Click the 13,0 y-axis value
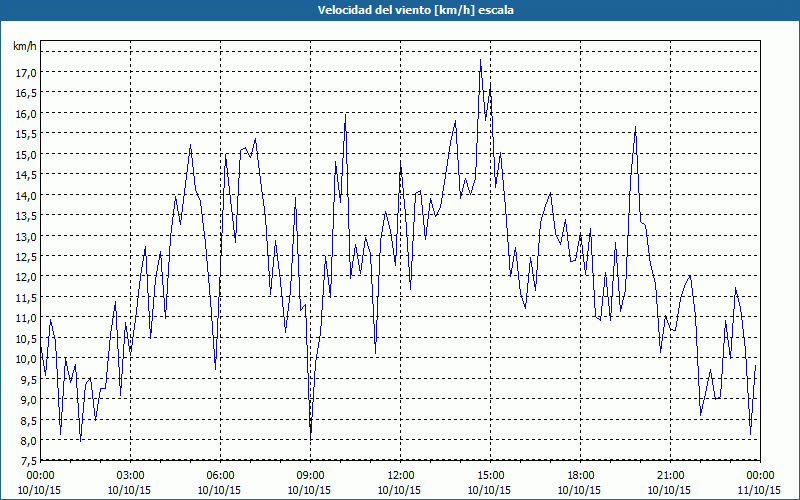The height and width of the screenshot is (500, 800). click(26, 236)
